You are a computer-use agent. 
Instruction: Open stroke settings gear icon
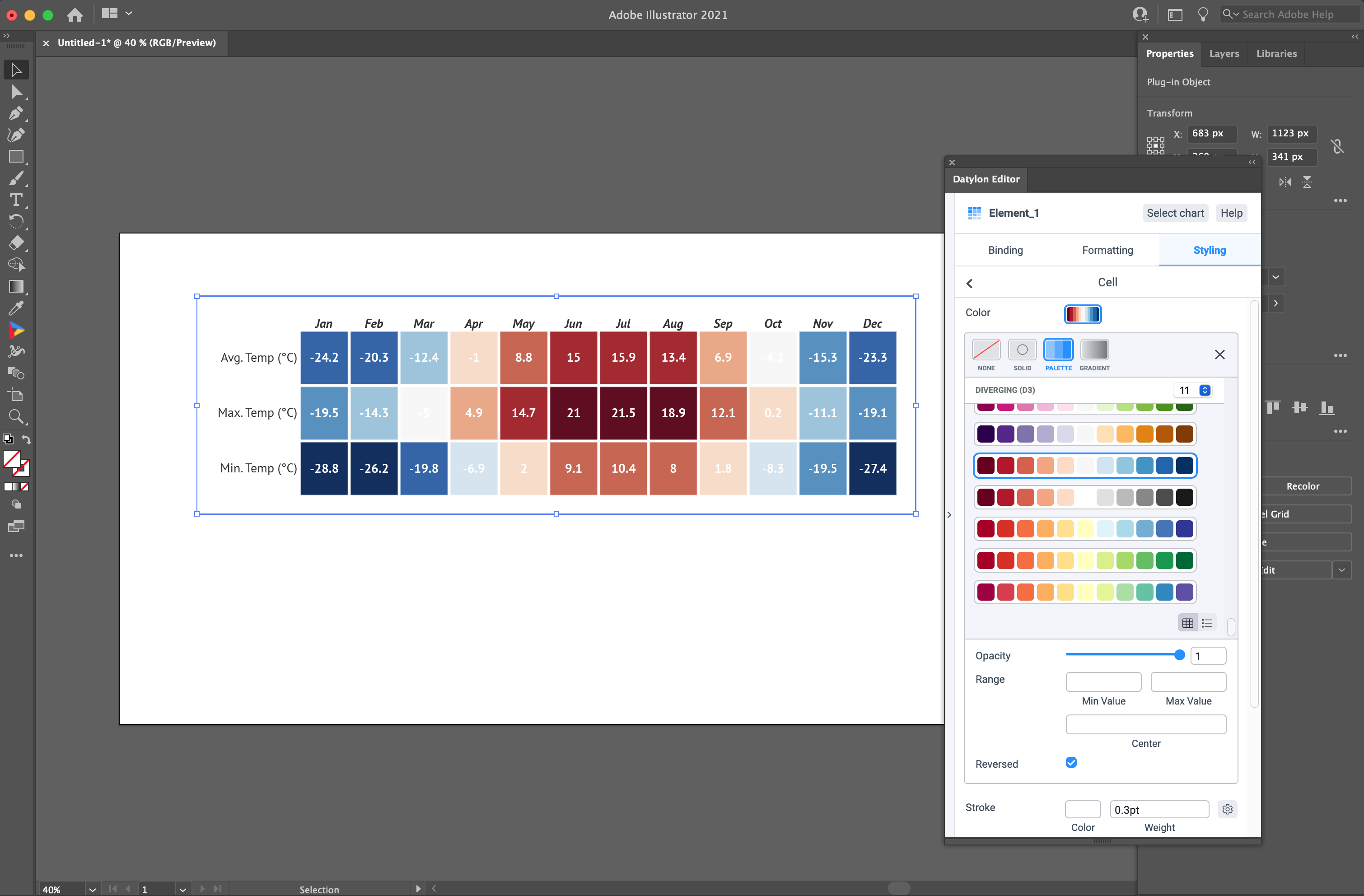click(x=1227, y=809)
